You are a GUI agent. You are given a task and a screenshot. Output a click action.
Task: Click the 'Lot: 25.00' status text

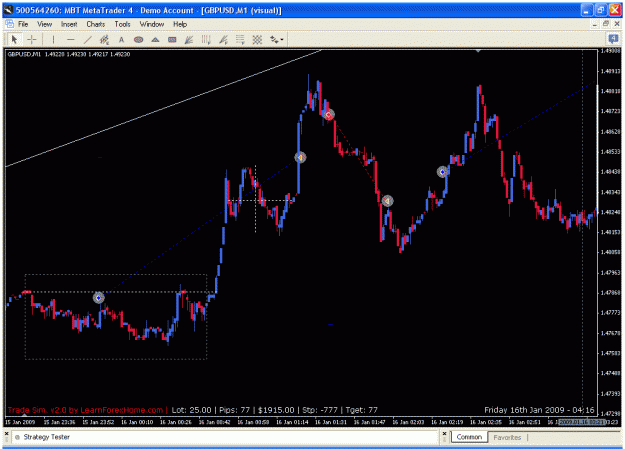[x=191, y=410]
